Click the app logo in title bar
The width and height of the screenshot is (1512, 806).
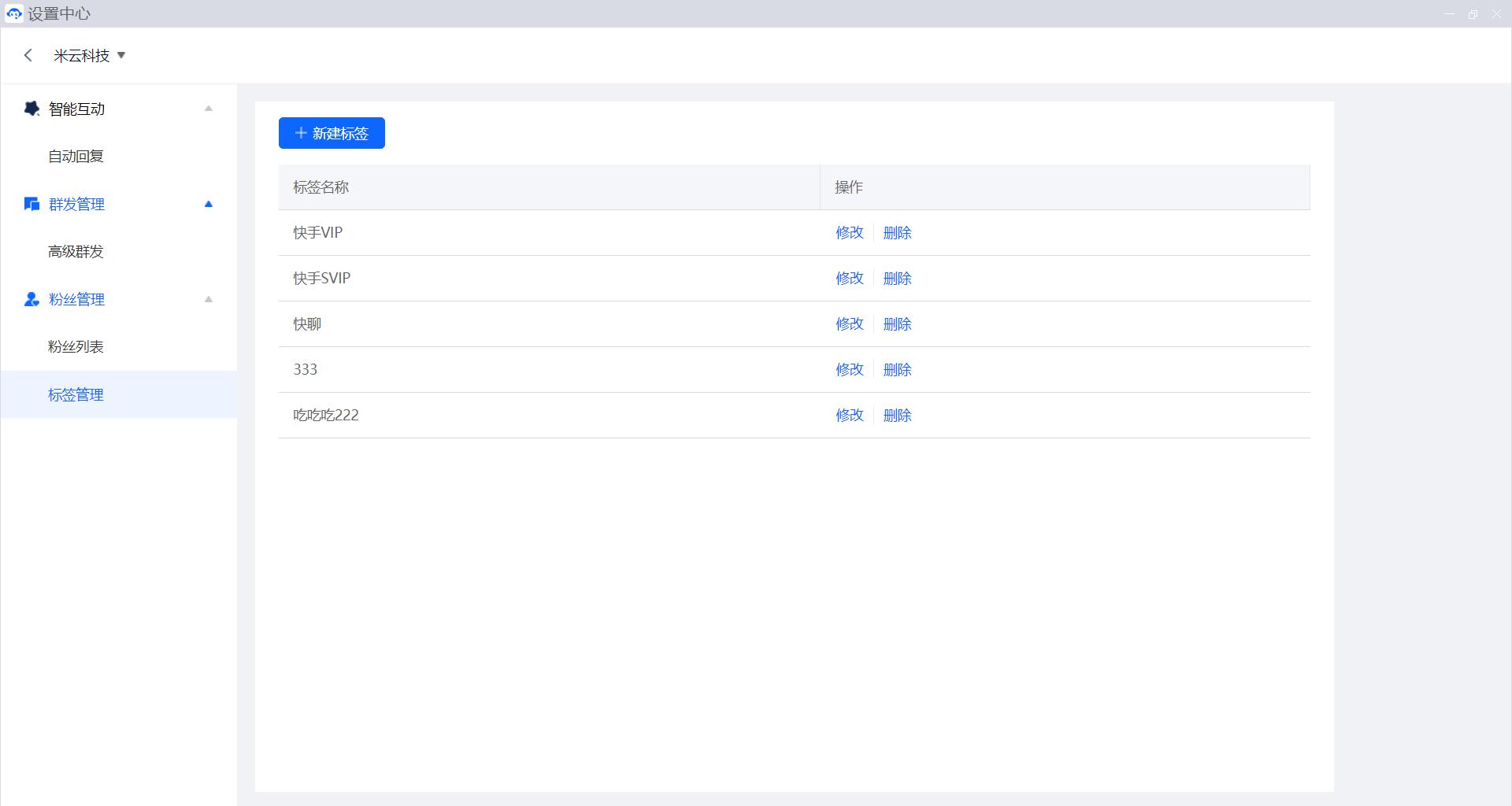13,13
